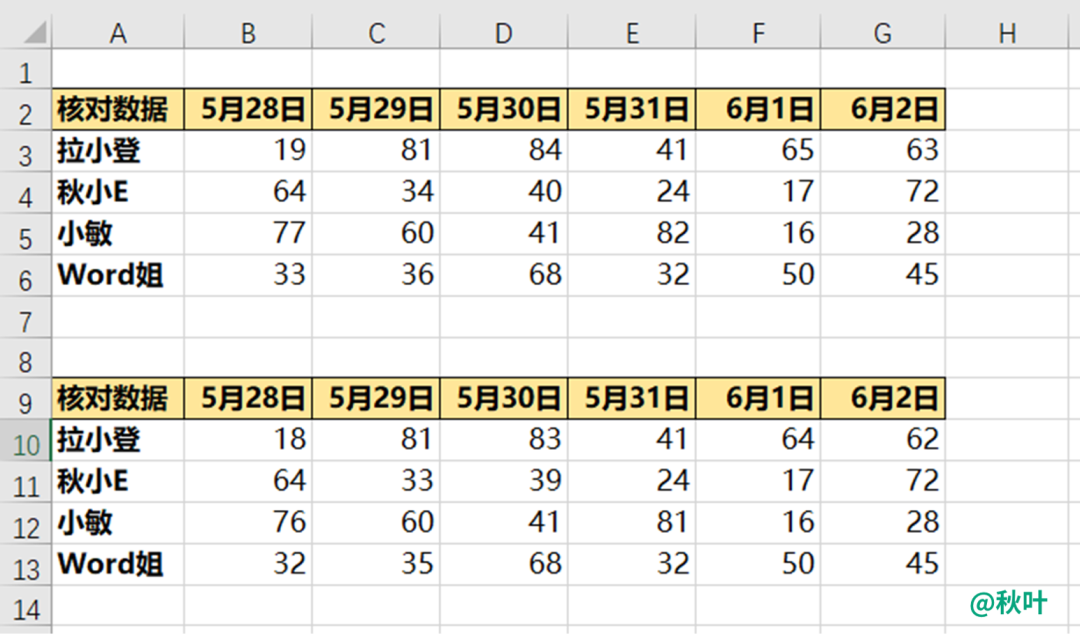
Task: Click cell D3 with value 84
Action: tap(503, 150)
